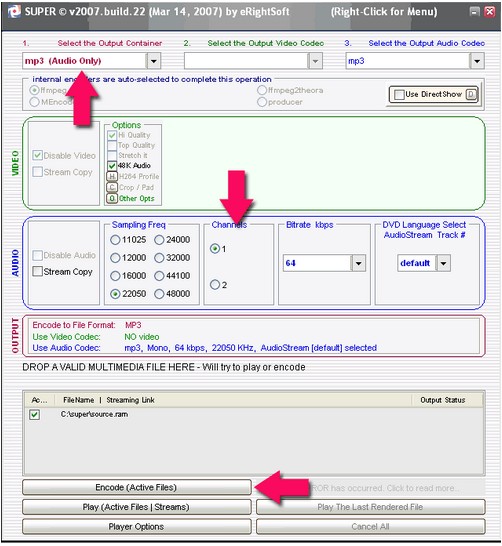Toggle the Disable Video checkbox
502x546 pixels.
click(38, 155)
